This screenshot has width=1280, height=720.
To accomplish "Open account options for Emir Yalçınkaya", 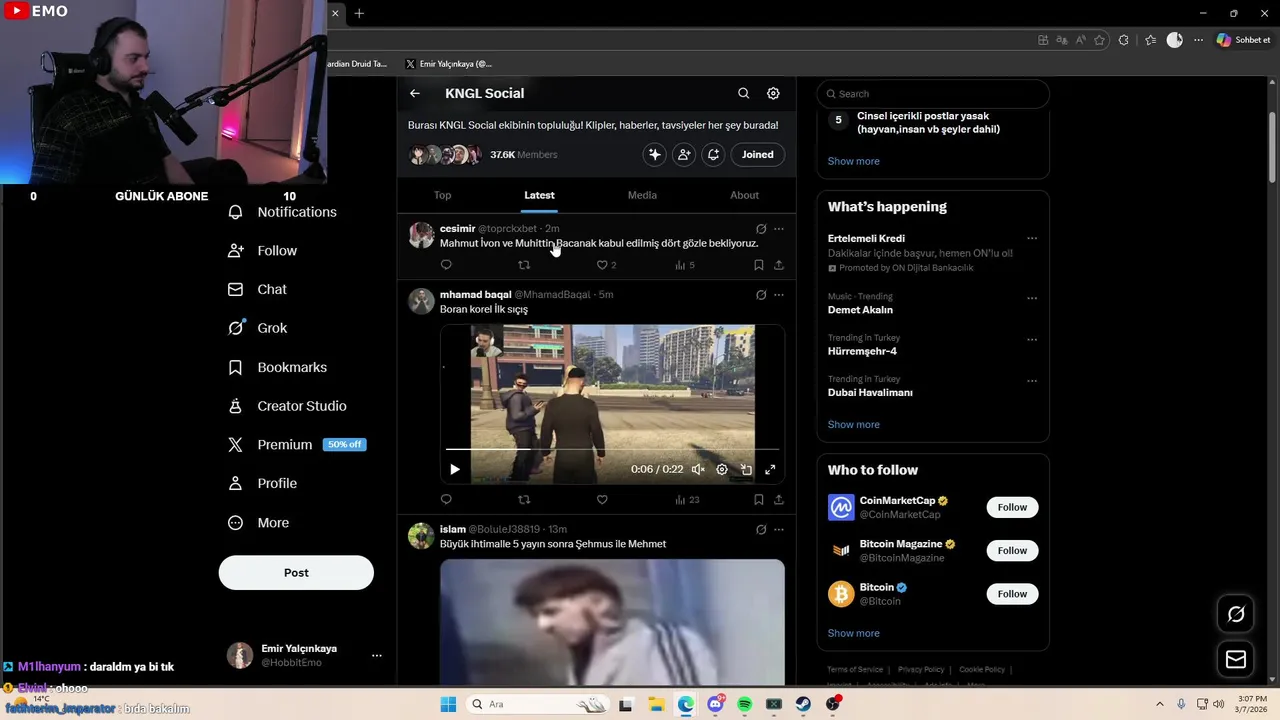I will tap(376, 656).
